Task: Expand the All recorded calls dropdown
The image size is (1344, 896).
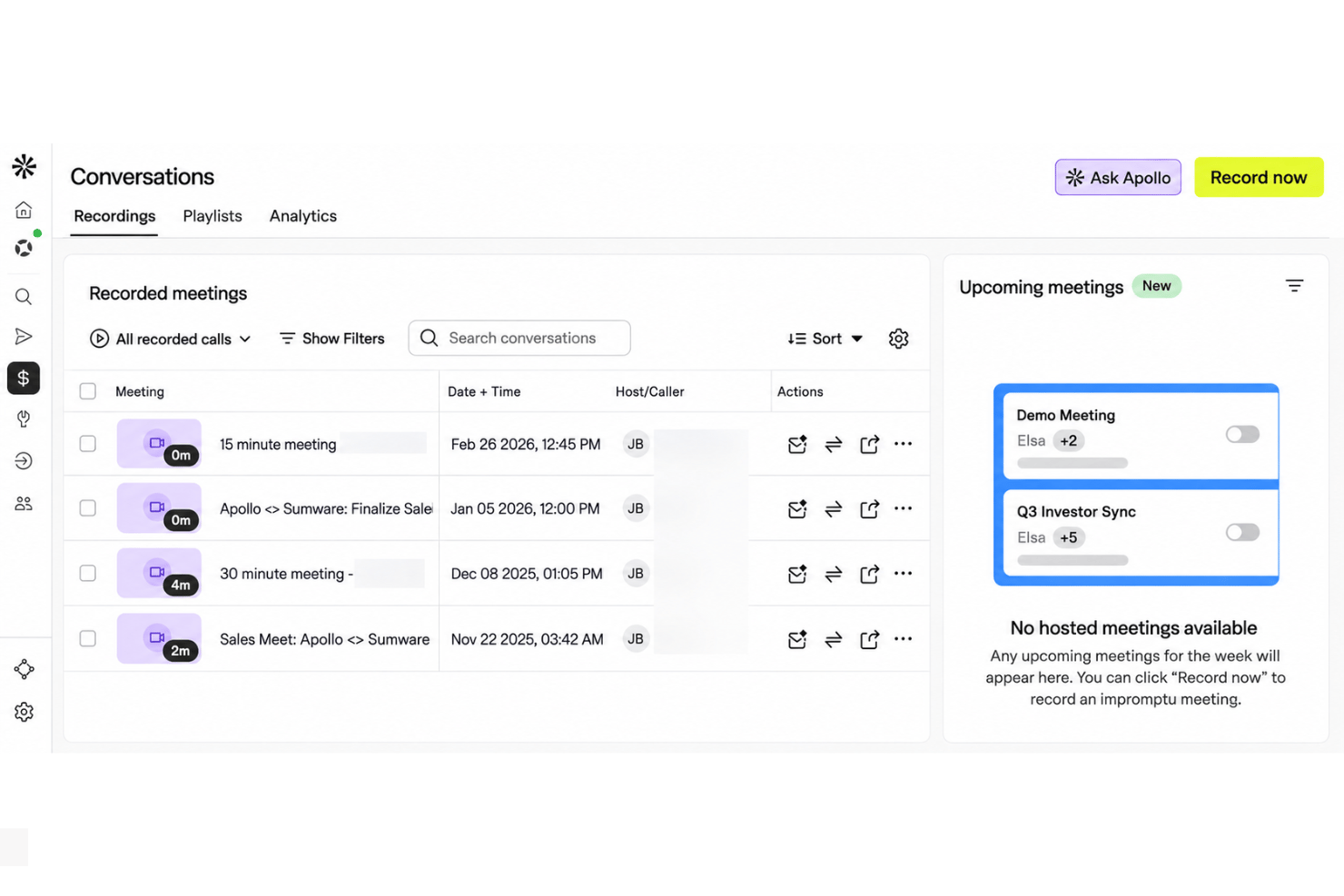Action: pos(171,339)
